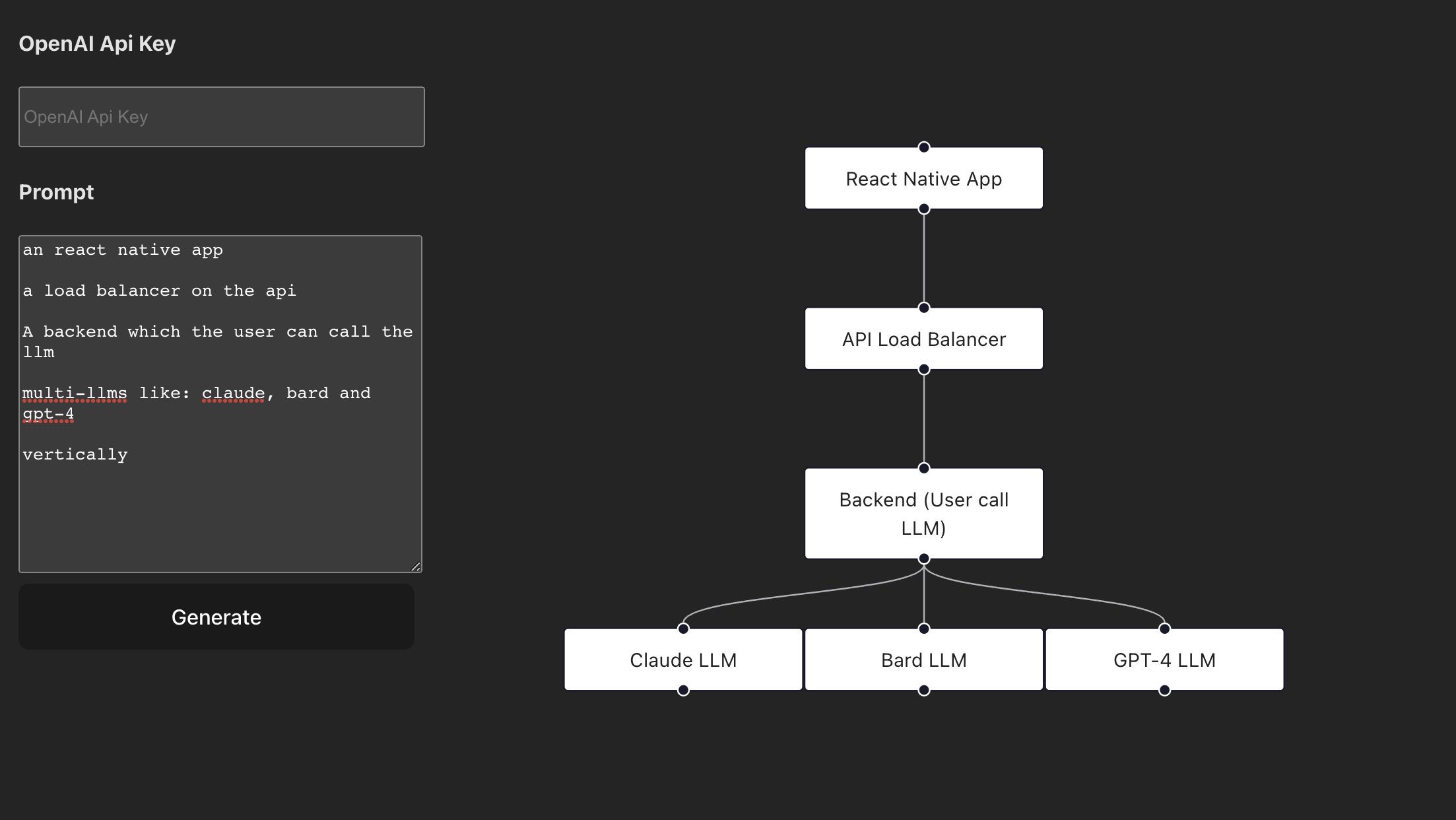The image size is (1456, 820).
Task: Click bottom handle of Backend node
Action: 924,559
